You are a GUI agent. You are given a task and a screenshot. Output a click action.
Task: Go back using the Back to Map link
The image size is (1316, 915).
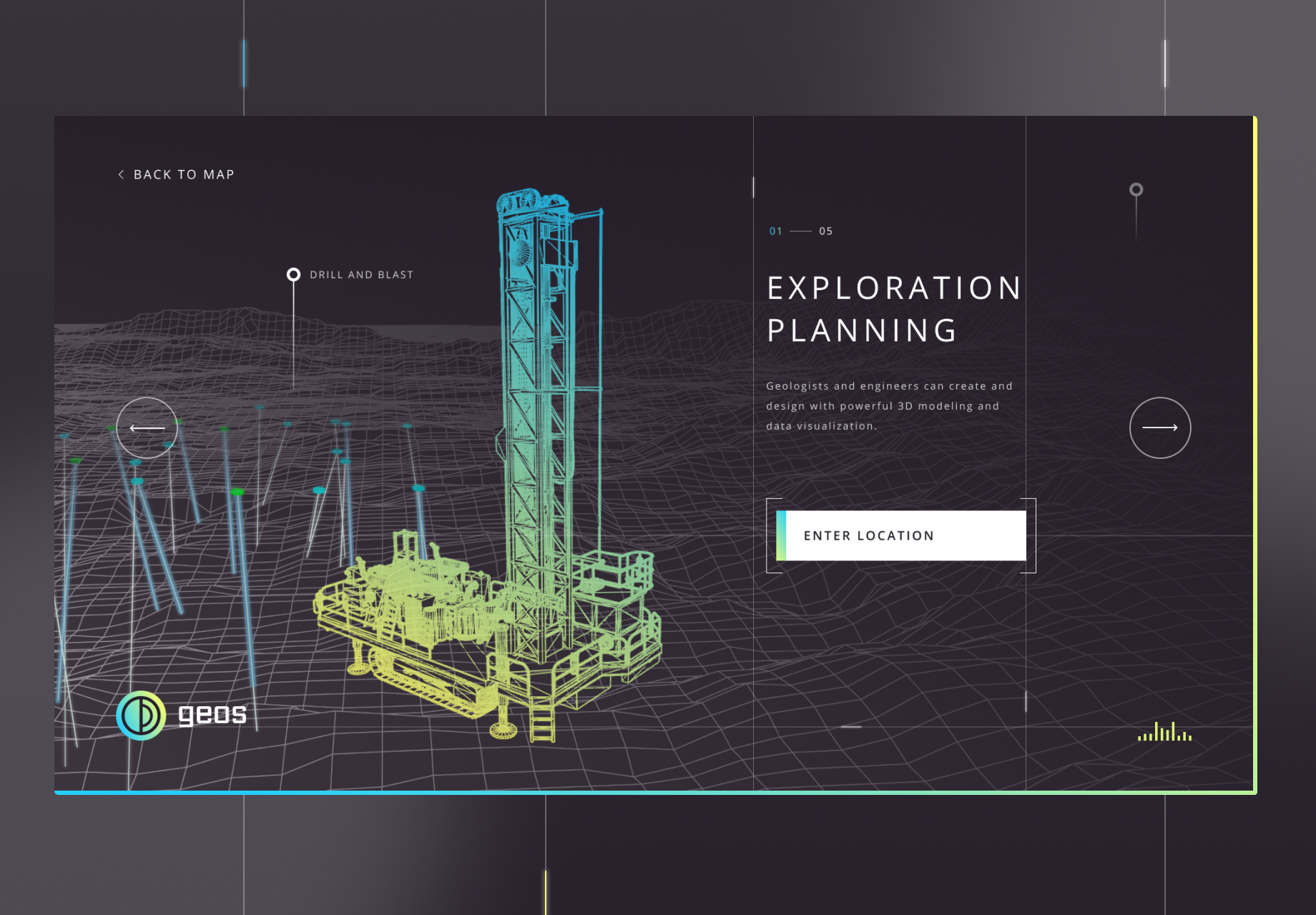(184, 174)
